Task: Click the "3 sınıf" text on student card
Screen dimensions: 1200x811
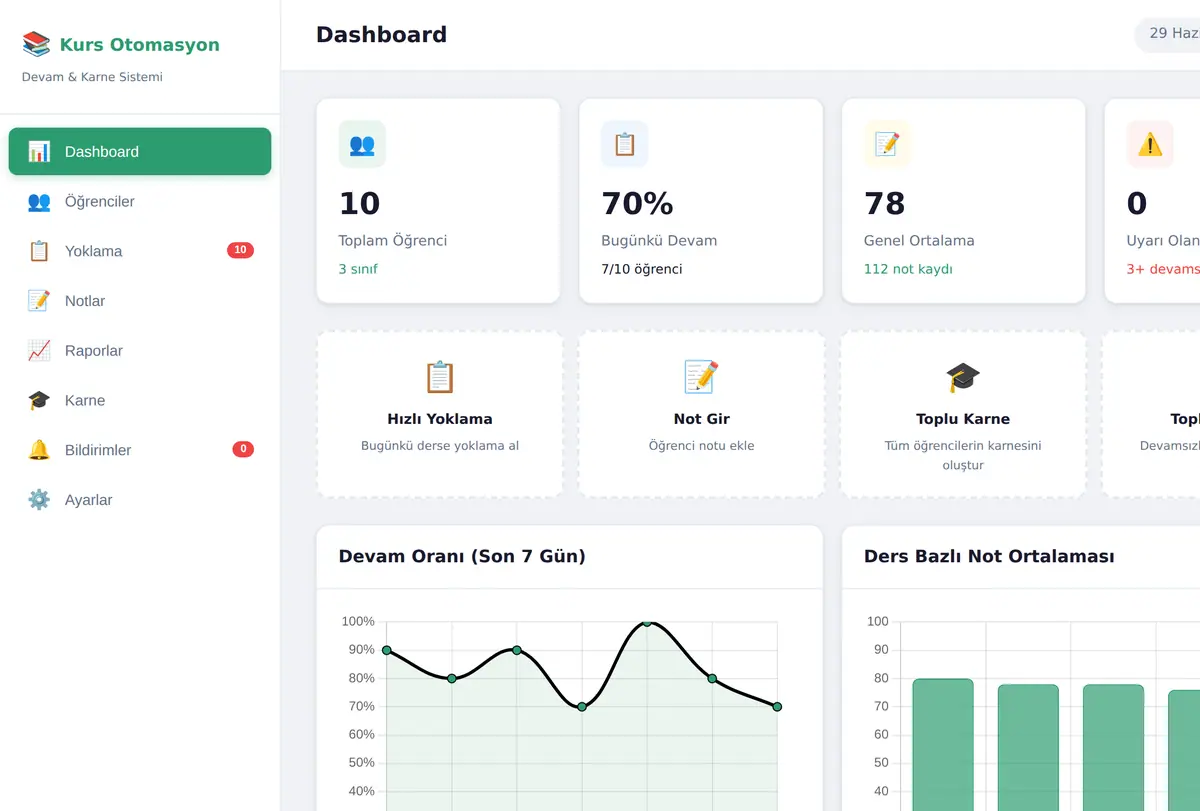Action: coord(358,269)
